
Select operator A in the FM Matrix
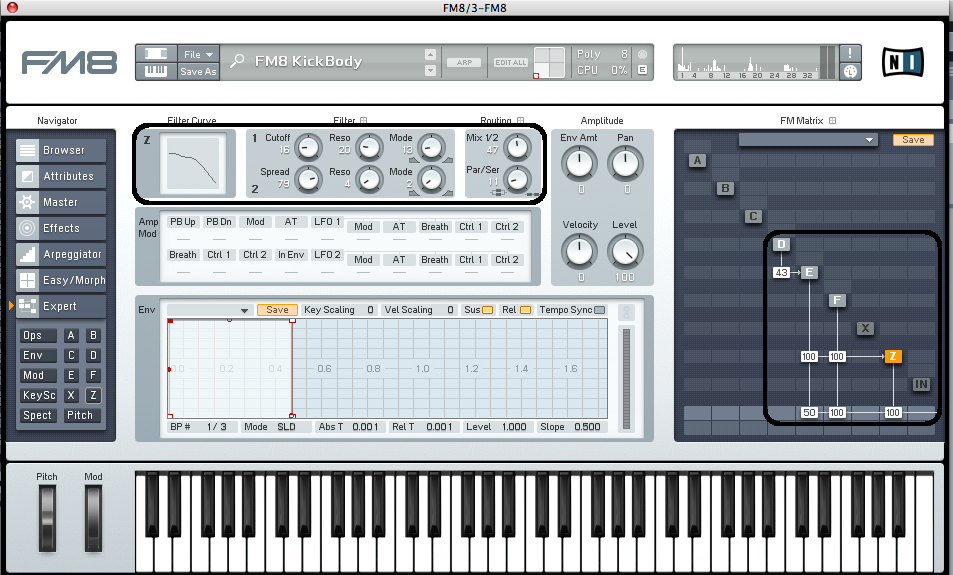697,160
